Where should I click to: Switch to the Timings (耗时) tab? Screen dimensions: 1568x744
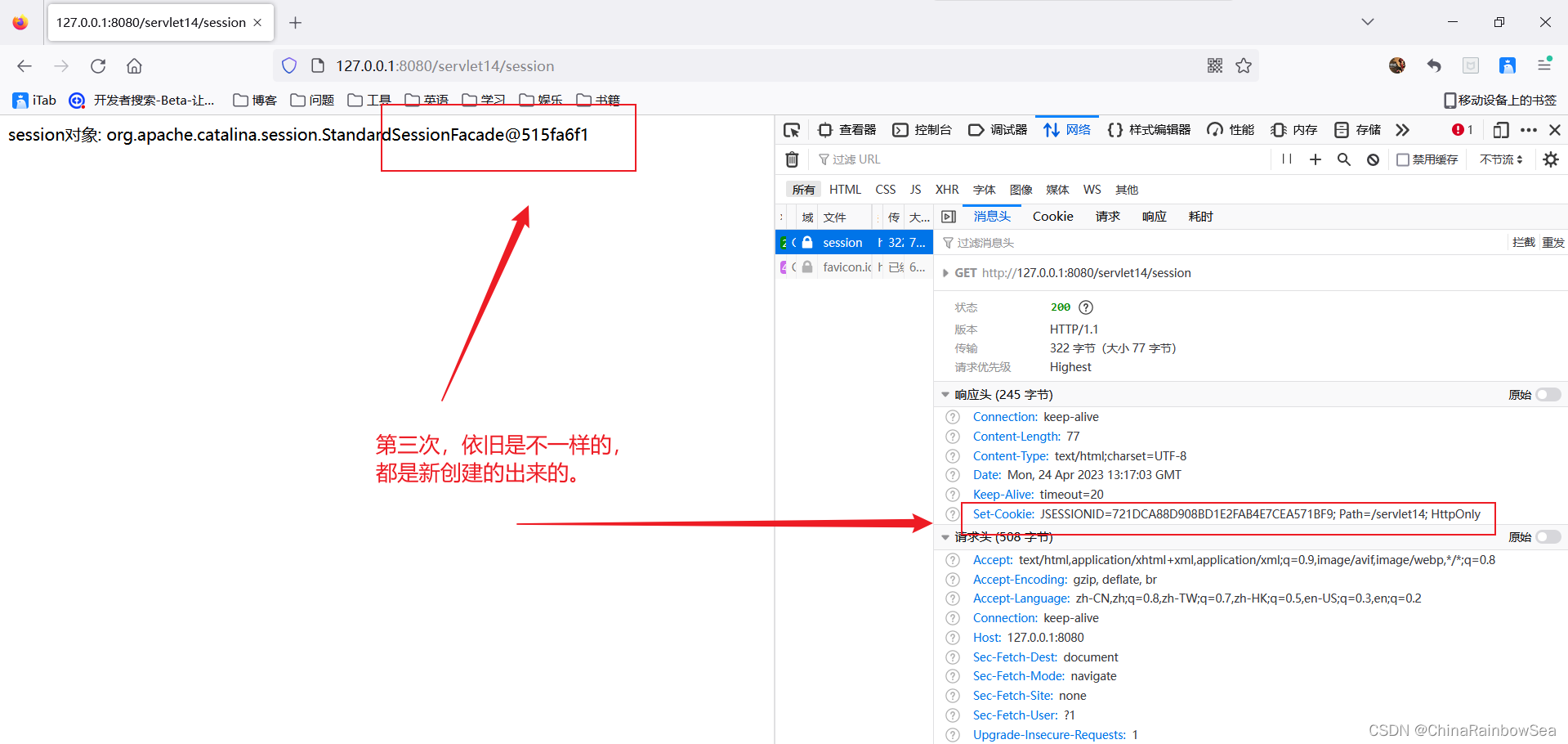tap(1201, 217)
